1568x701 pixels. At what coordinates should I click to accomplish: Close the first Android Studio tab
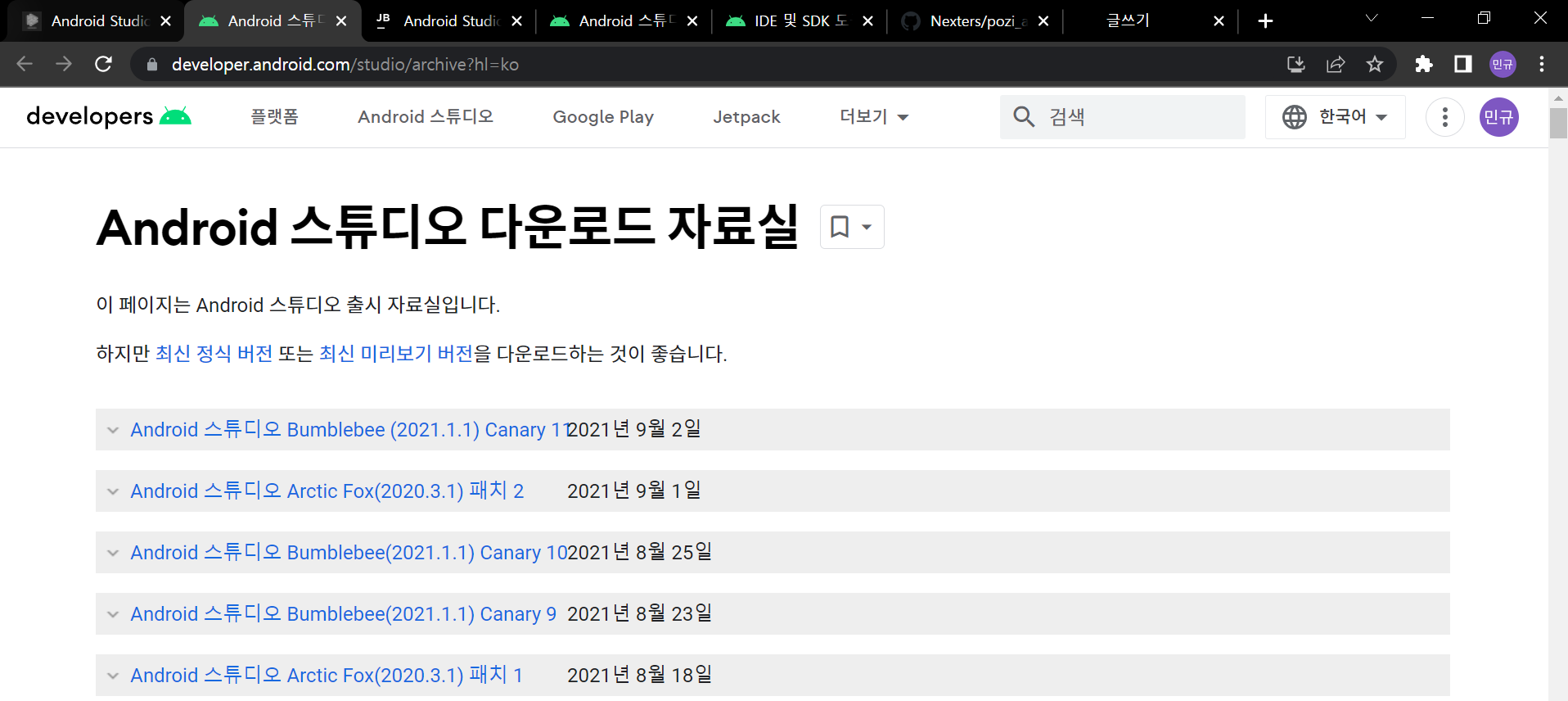coord(166,21)
